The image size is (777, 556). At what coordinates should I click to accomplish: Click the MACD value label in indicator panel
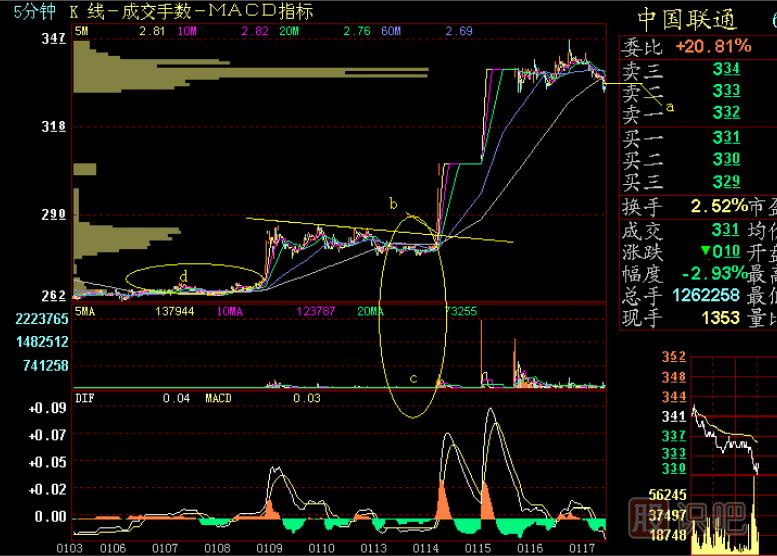(218, 398)
